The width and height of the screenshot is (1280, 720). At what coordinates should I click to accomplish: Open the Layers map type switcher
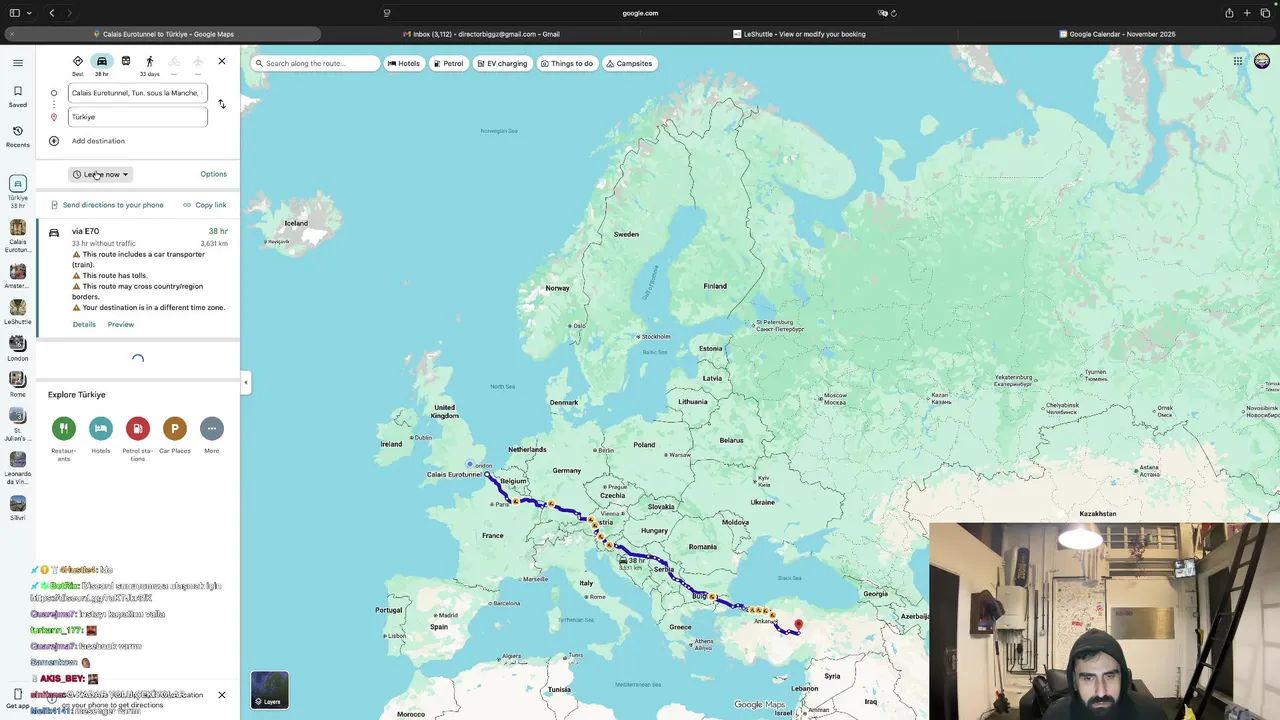(x=270, y=689)
